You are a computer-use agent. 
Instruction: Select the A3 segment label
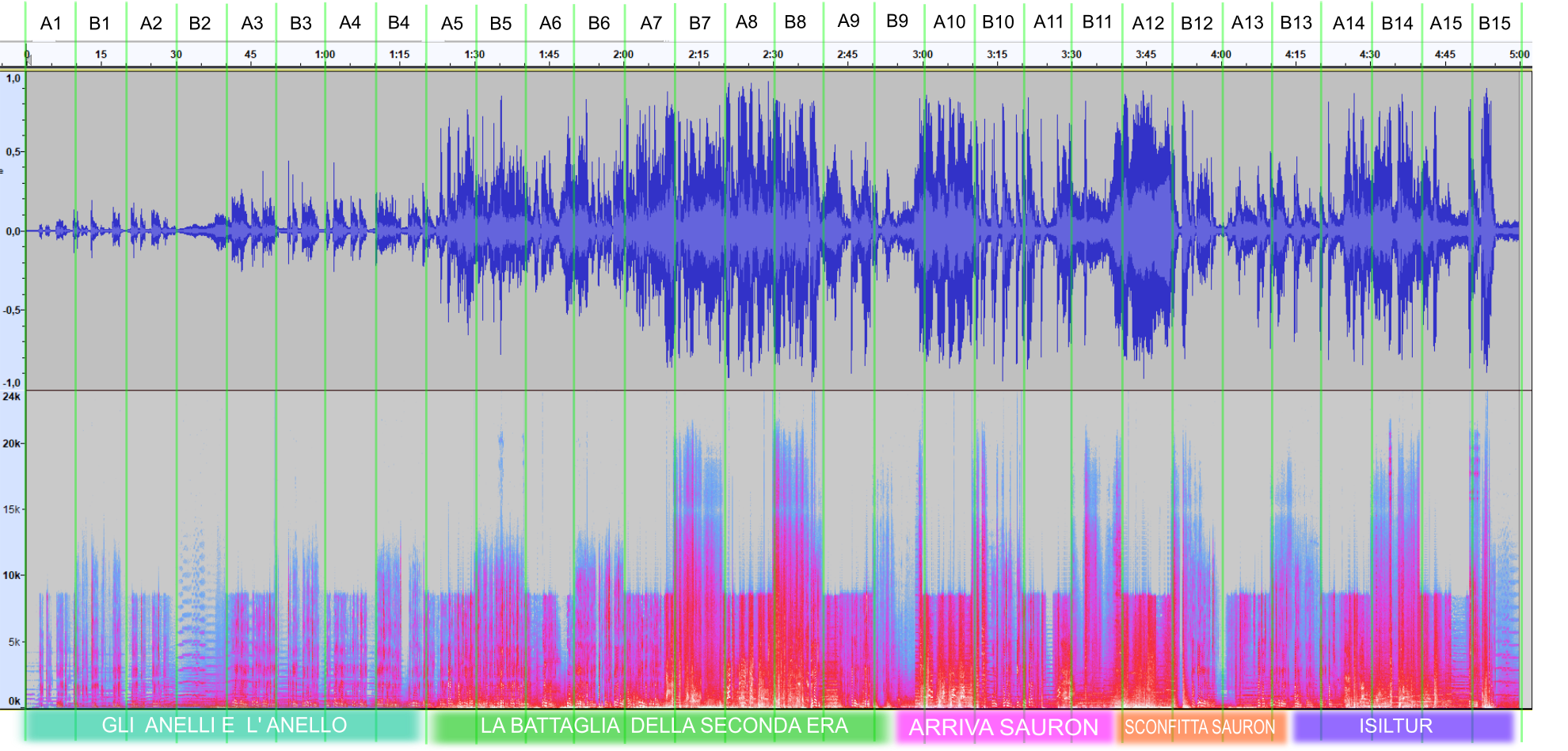click(x=252, y=24)
